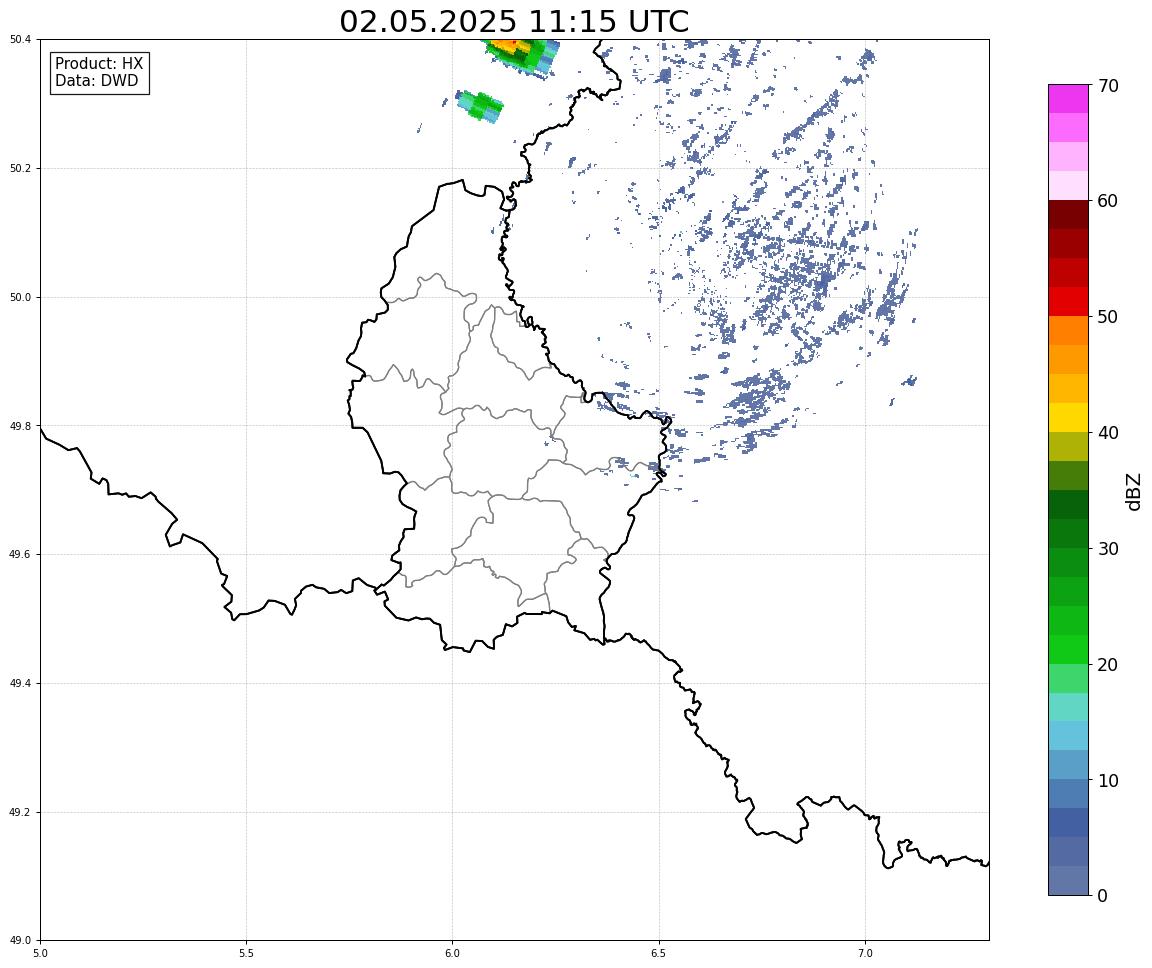Click the y-axis label "49.8"
This screenshot has width=1152, height=968.
pos(21,426)
